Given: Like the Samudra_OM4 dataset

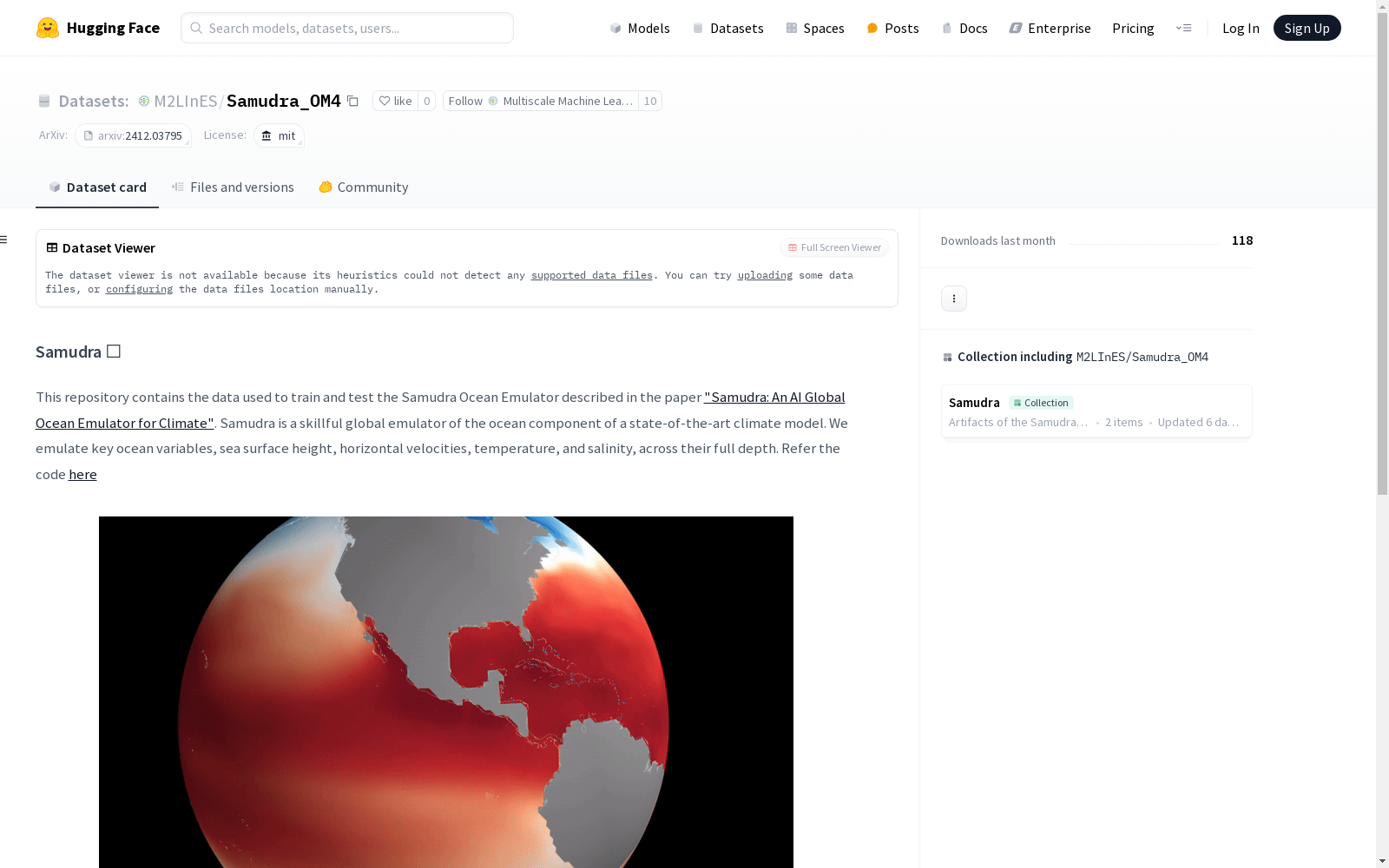Looking at the screenshot, I should click(x=395, y=101).
